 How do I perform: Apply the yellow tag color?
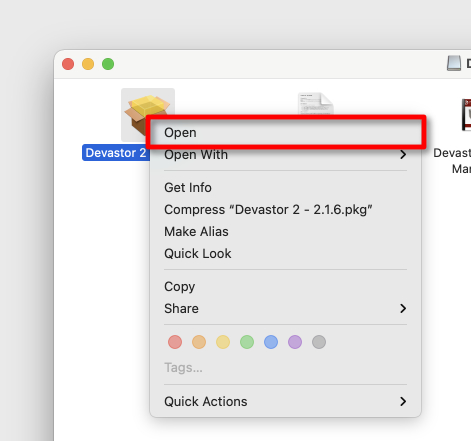tap(223, 342)
